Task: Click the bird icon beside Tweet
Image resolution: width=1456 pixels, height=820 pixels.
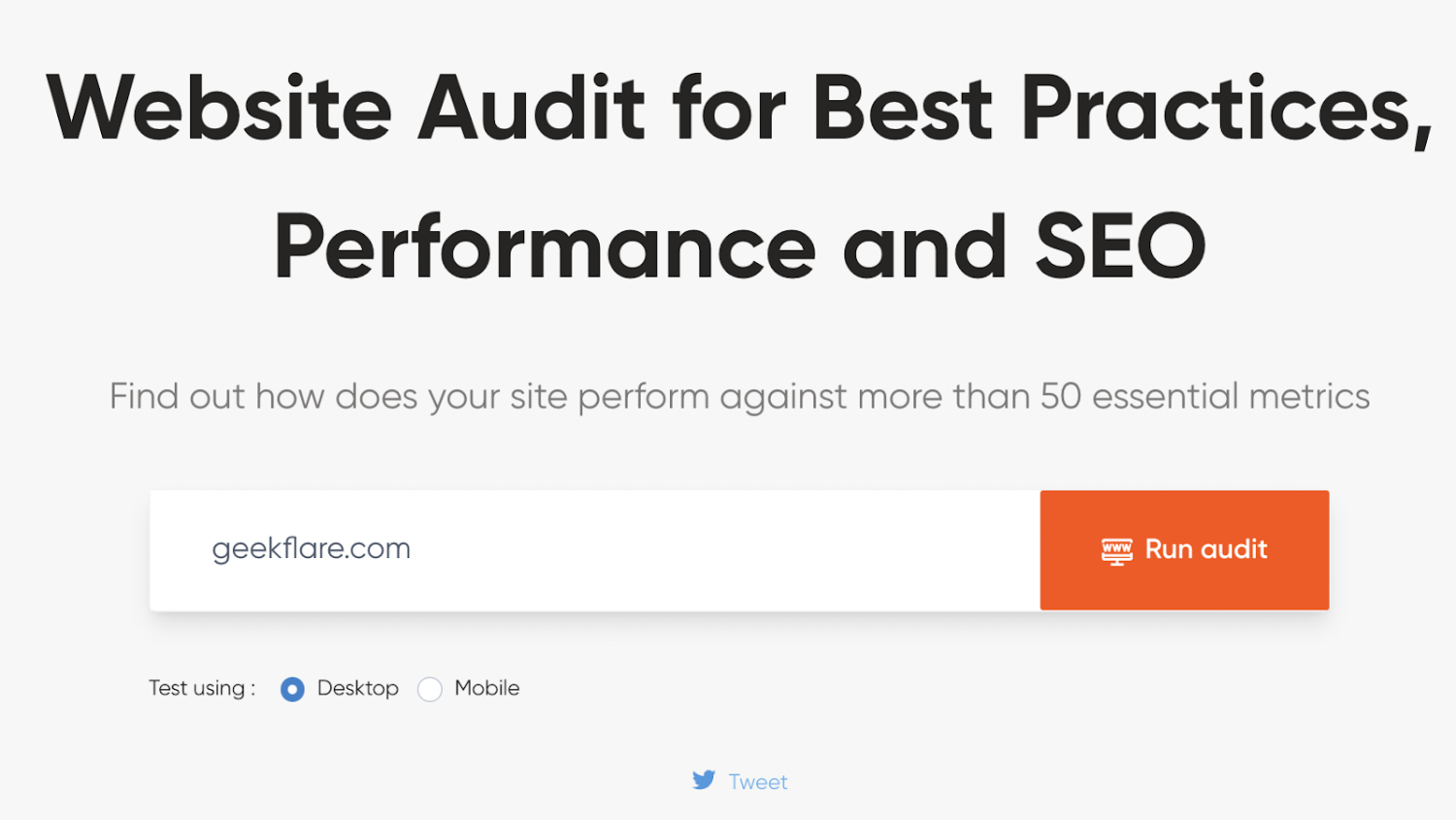Action: pos(703,780)
